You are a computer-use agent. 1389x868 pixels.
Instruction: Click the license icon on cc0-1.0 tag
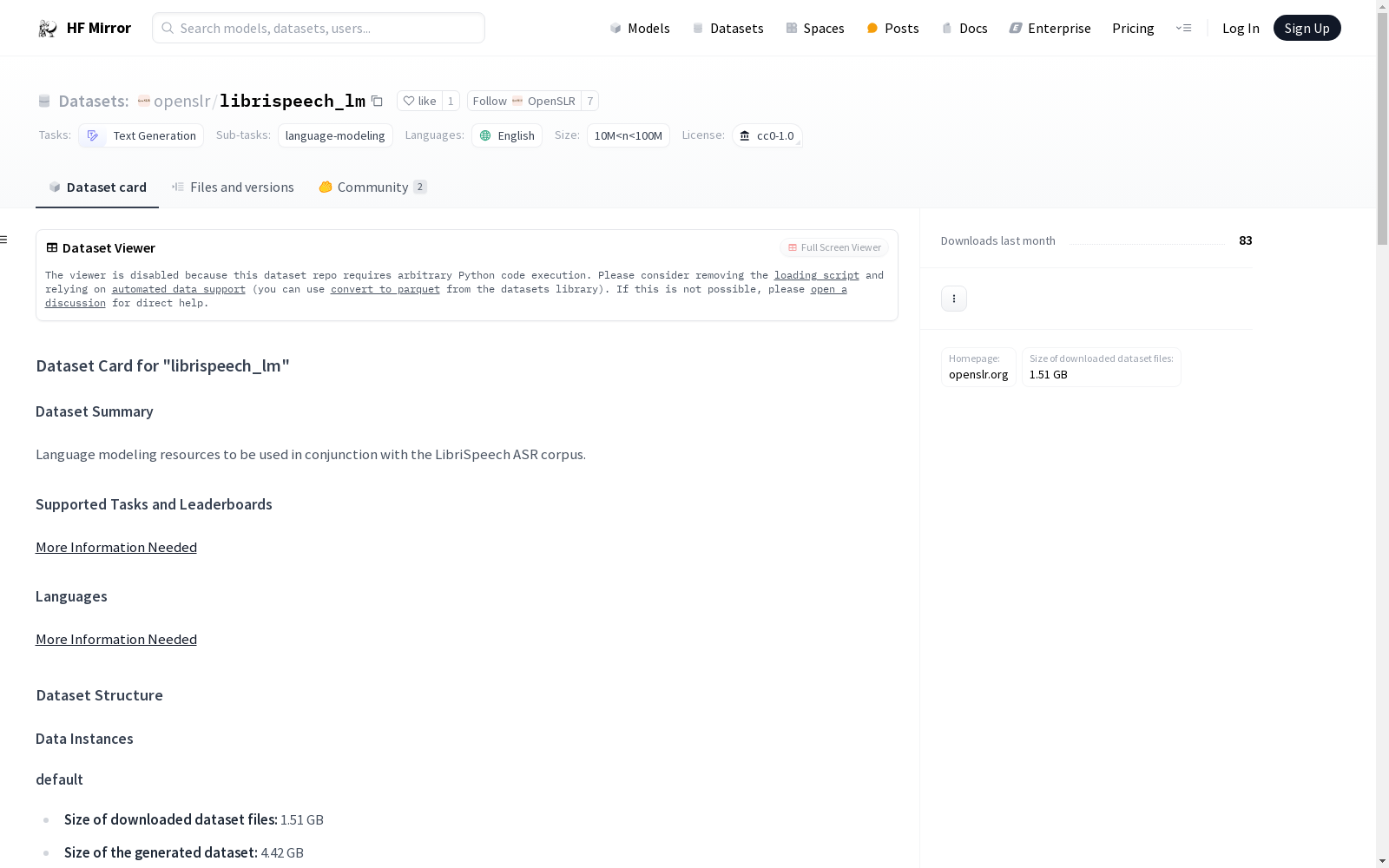[744, 135]
